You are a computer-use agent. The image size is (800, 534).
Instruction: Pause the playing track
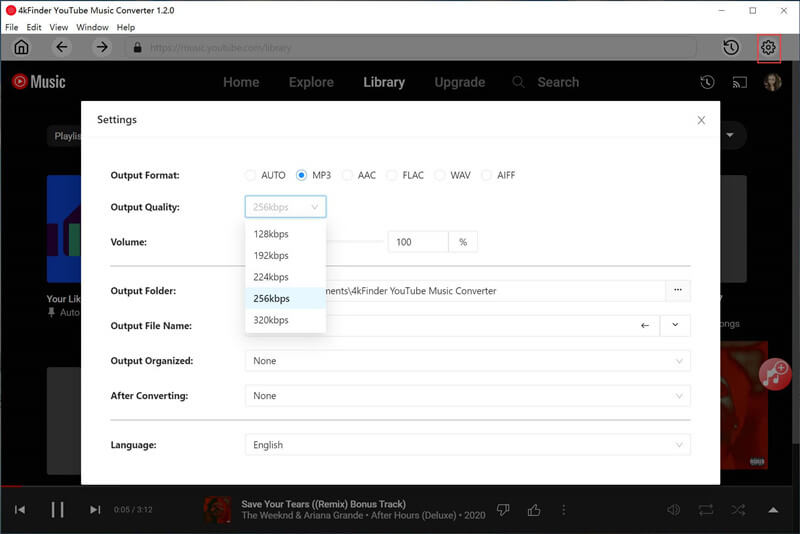(x=57, y=510)
